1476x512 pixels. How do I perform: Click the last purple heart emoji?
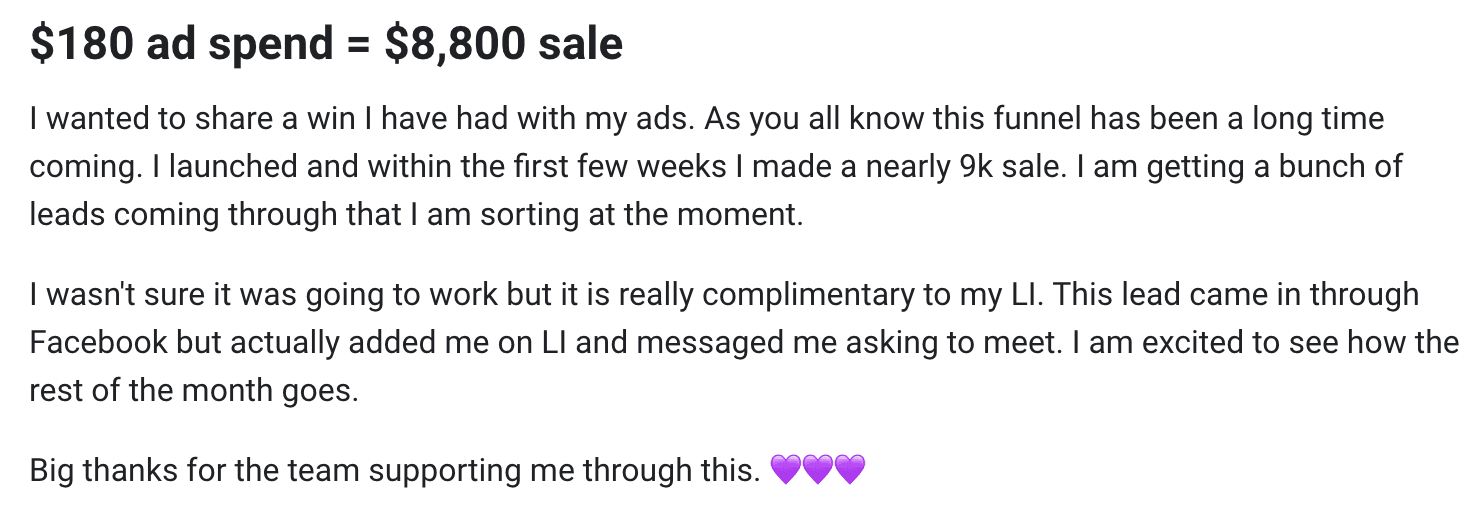pos(849,469)
